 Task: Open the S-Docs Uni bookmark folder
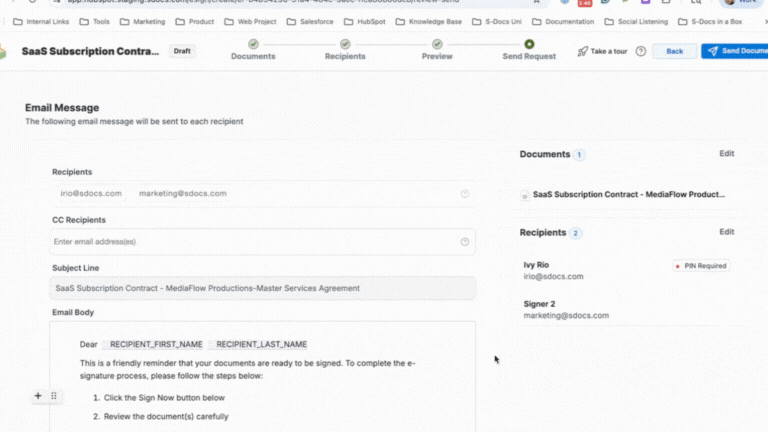click(497, 22)
